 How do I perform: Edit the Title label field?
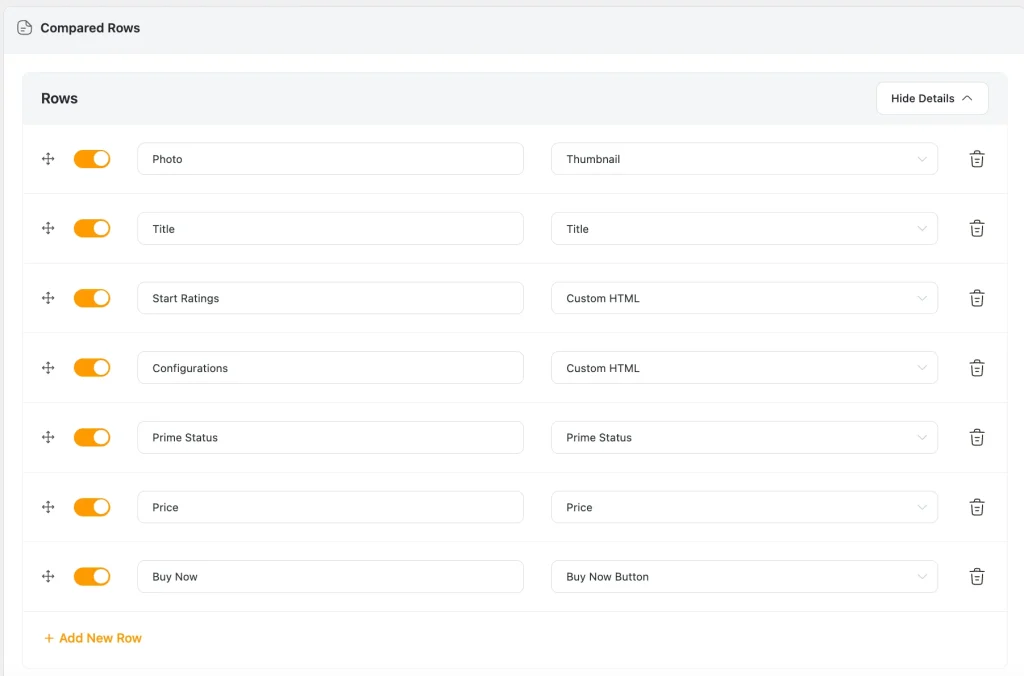point(330,229)
